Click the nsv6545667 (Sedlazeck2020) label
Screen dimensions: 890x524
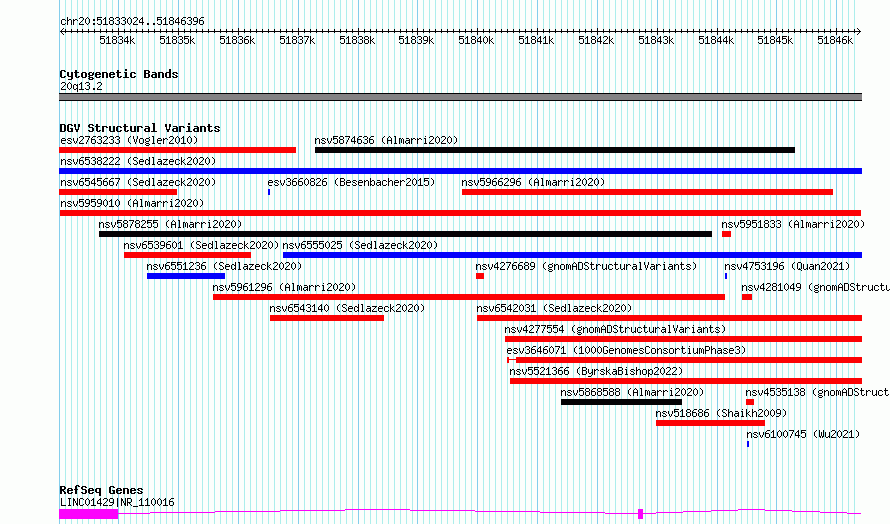point(138,182)
